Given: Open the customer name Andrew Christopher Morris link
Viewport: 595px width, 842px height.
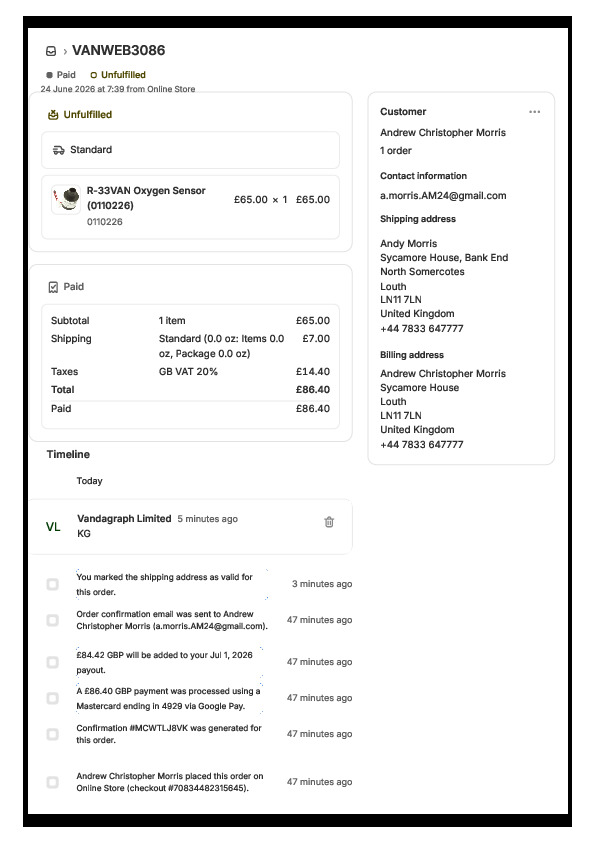Looking at the screenshot, I should pos(443,133).
